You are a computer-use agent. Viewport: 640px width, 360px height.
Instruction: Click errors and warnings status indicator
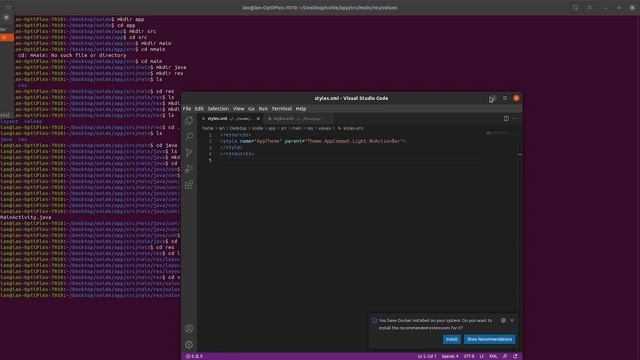click(x=195, y=356)
